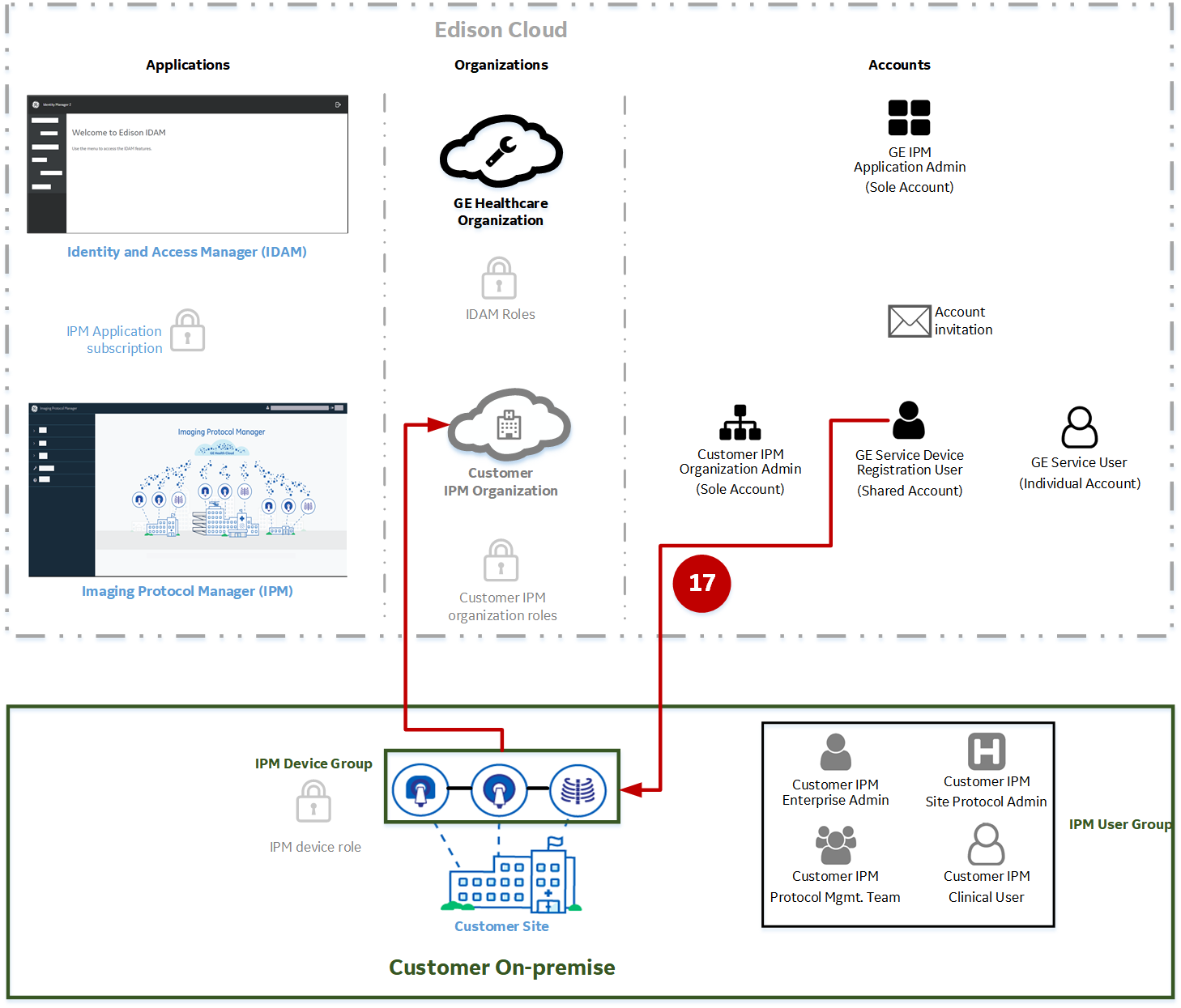Click the red step 17 marker
This screenshot has width=1181, height=1008.
click(701, 583)
